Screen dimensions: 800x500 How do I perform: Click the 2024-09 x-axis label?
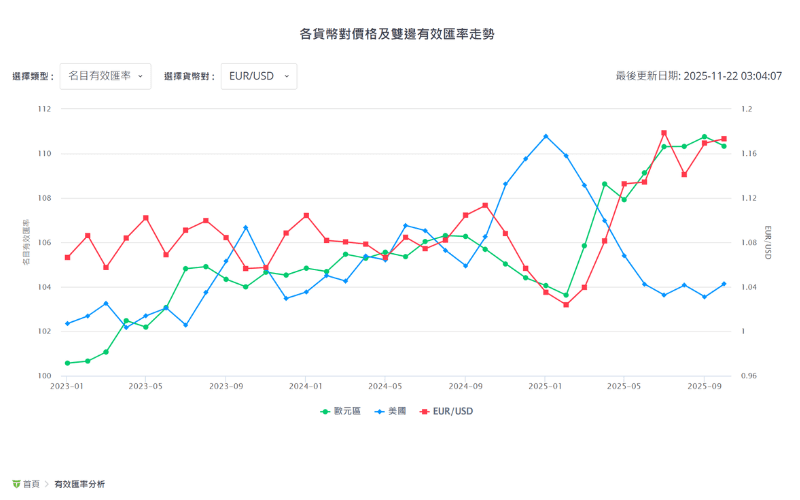[x=465, y=386]
